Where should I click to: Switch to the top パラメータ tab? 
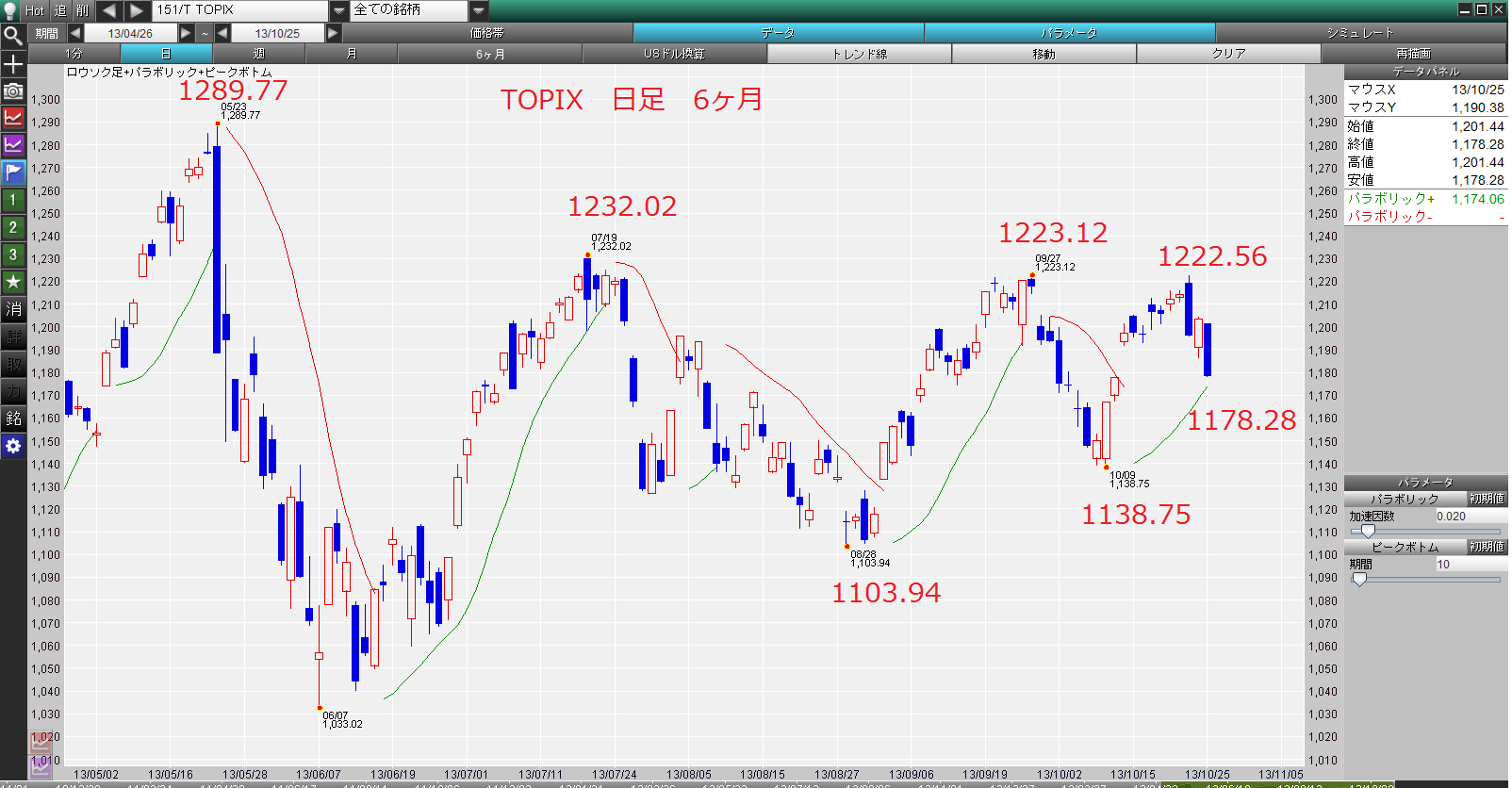point(1070,33)
